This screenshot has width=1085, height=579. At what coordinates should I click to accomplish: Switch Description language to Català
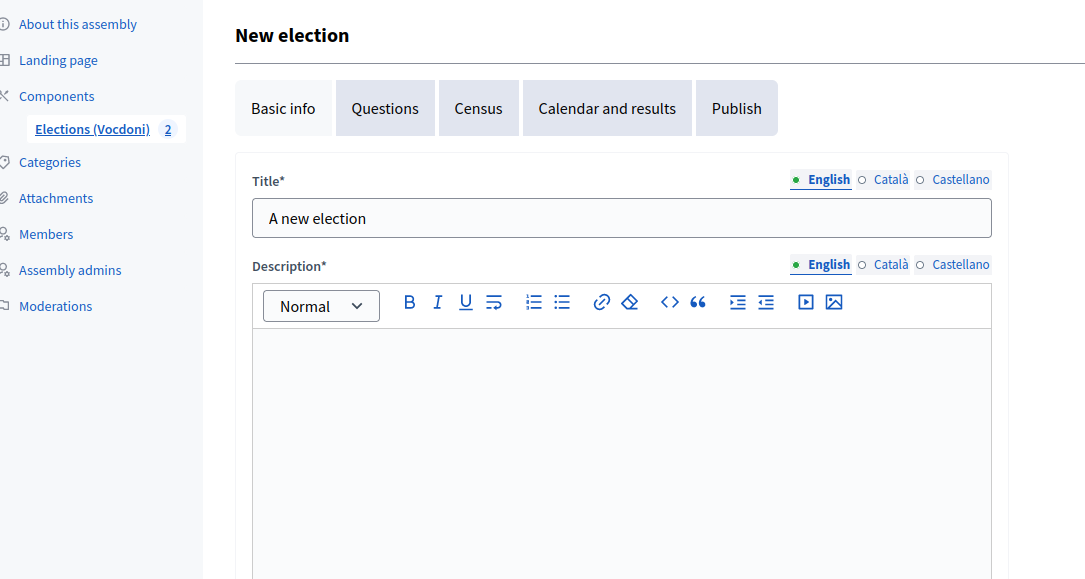[x=890, y=265]
